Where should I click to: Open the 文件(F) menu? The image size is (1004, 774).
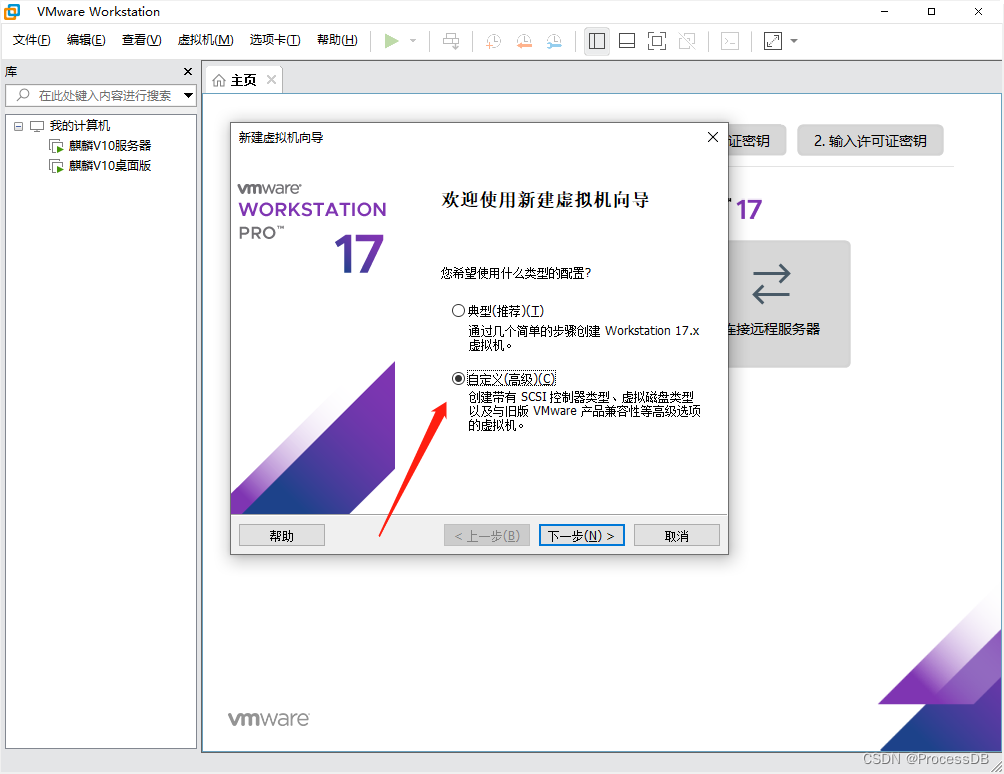coord(31,40)
